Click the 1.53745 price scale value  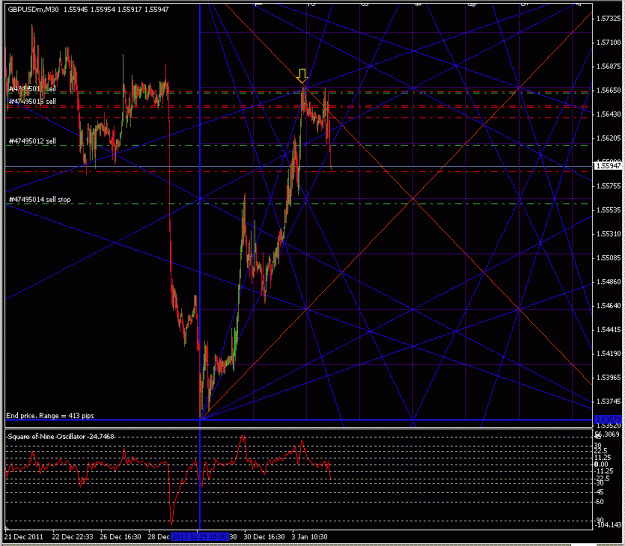pos(609,401)
